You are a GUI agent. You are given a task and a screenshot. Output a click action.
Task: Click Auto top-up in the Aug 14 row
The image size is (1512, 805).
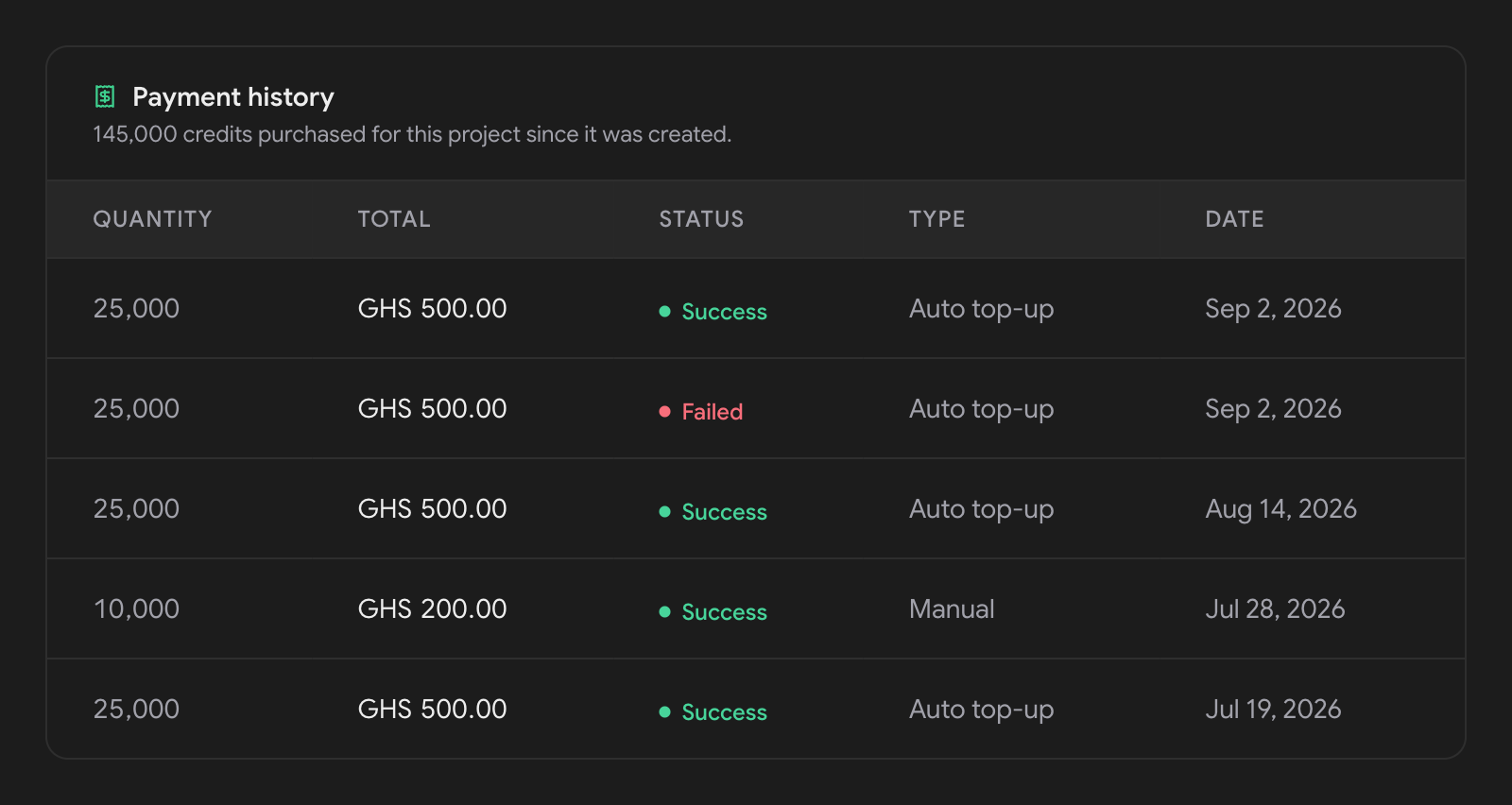pyautogui.click(x=981, y=509)
